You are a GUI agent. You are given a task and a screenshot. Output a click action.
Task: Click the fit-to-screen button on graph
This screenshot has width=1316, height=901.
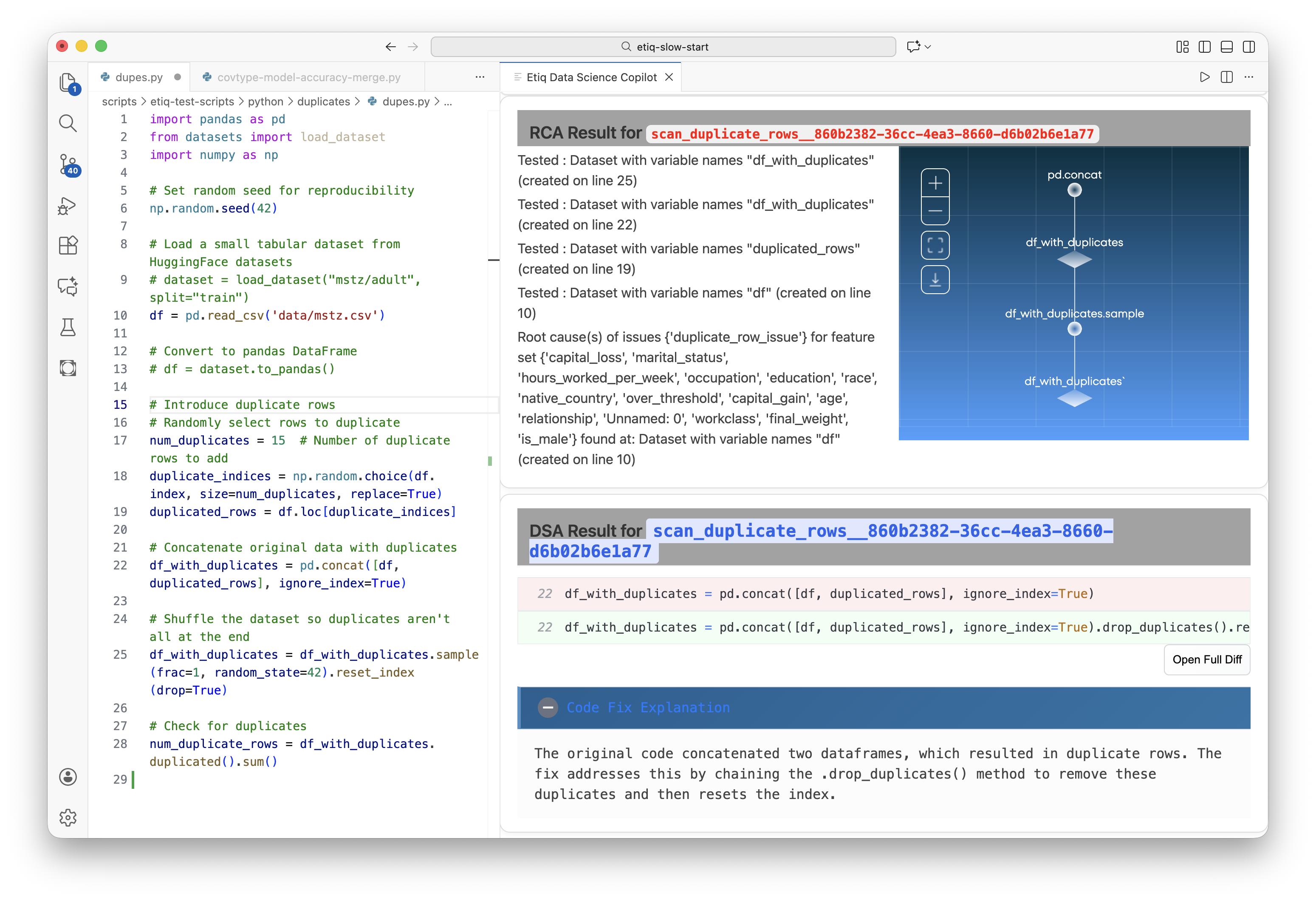(x=935, y=245)
